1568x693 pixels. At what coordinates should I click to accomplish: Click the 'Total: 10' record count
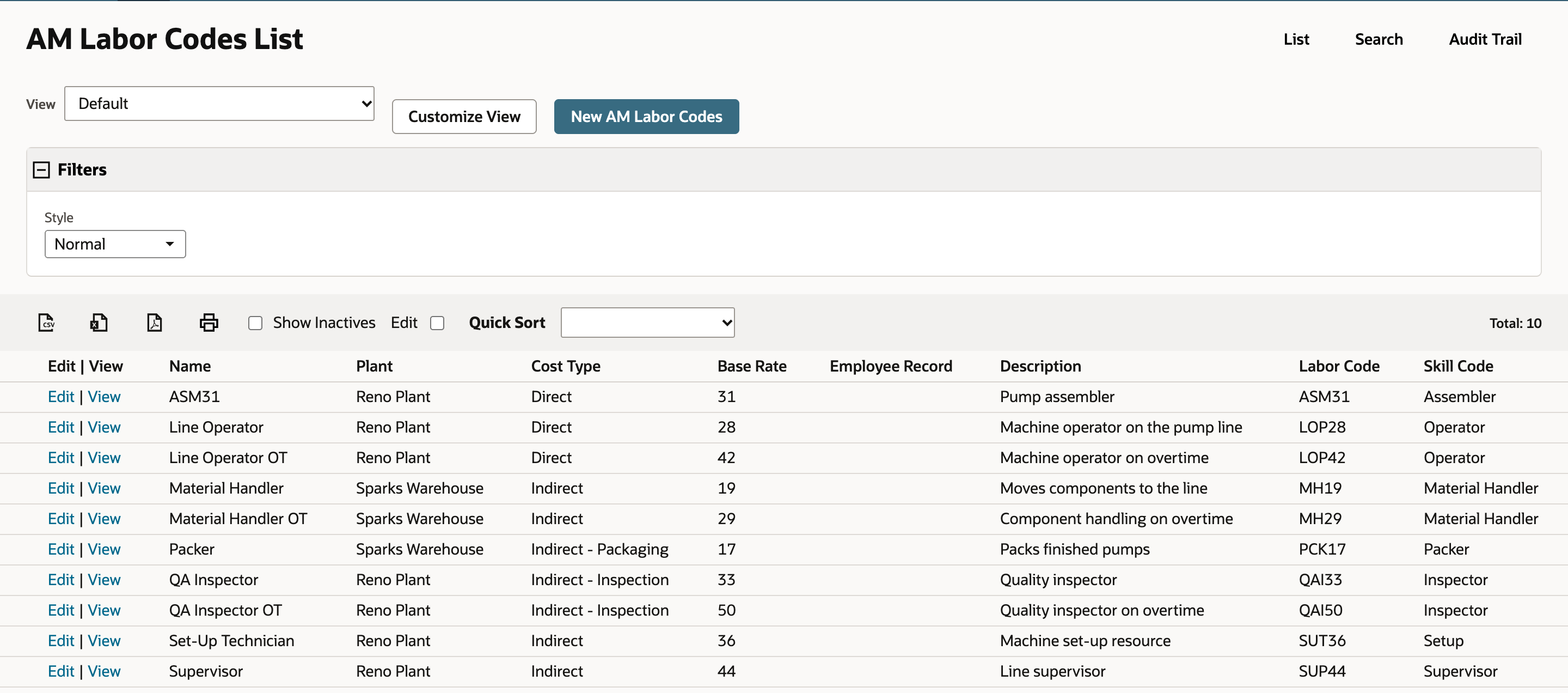click(1515, 324)
